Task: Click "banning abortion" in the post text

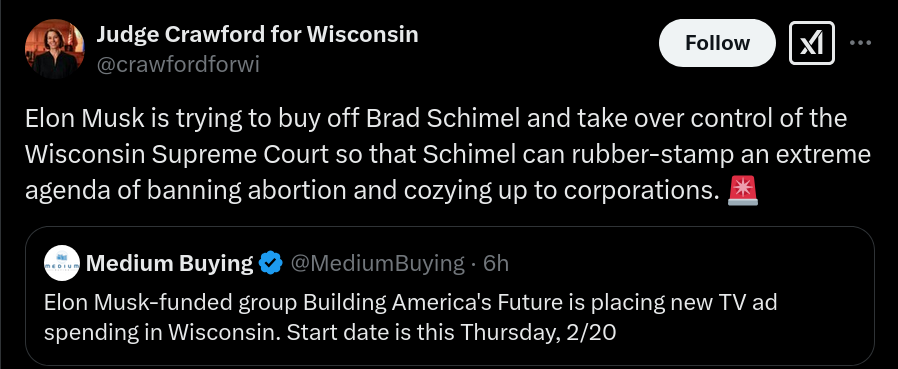Action: pos(246,191)
